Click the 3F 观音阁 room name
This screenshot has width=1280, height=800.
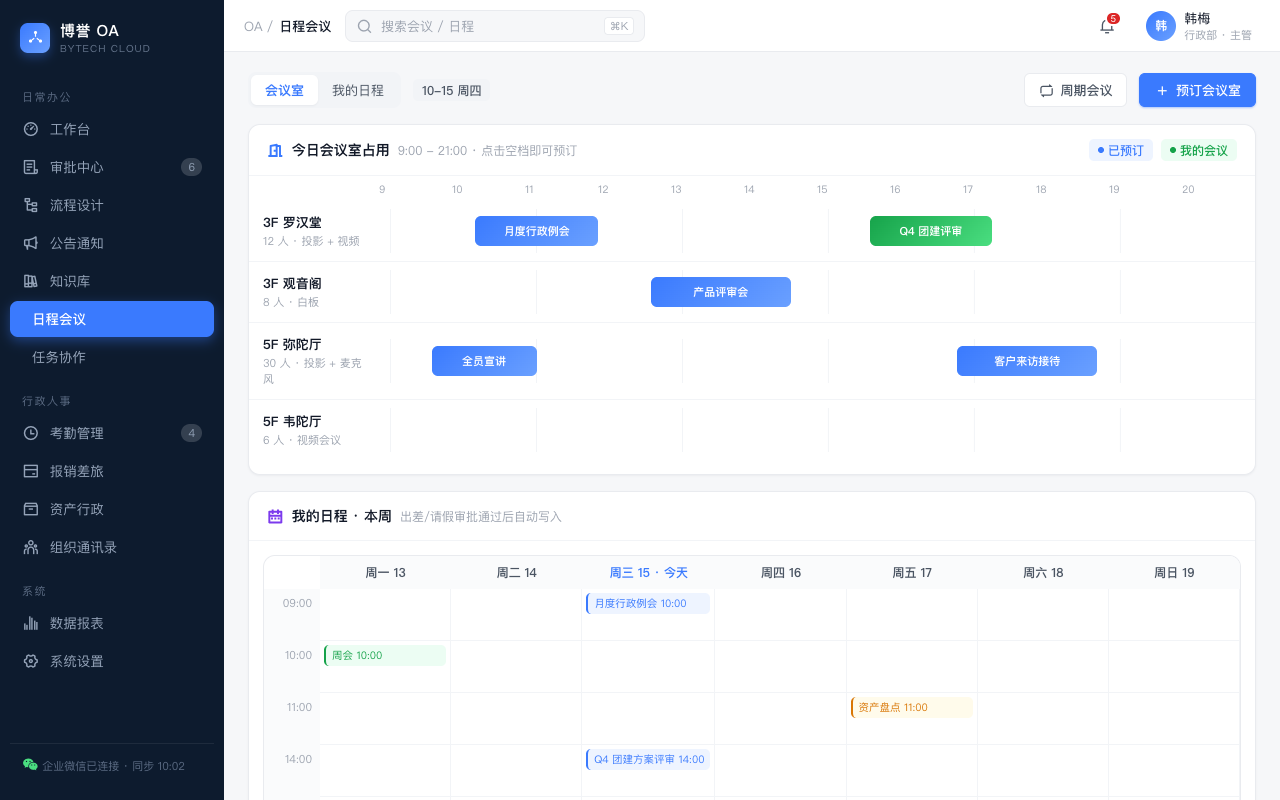pos(292,284)
